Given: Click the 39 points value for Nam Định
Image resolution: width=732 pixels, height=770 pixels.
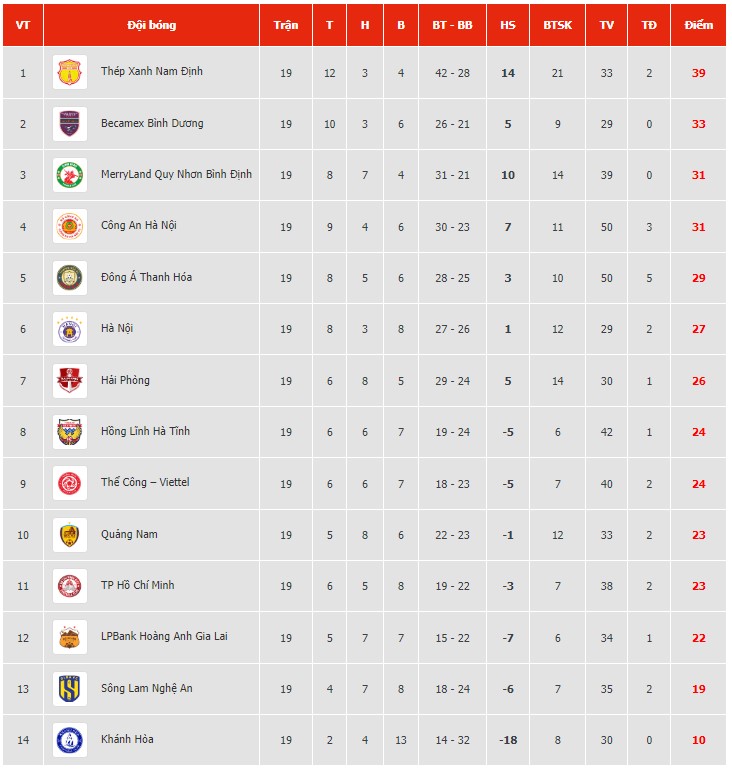Looking at the screenshot, I should coord(698,73).
